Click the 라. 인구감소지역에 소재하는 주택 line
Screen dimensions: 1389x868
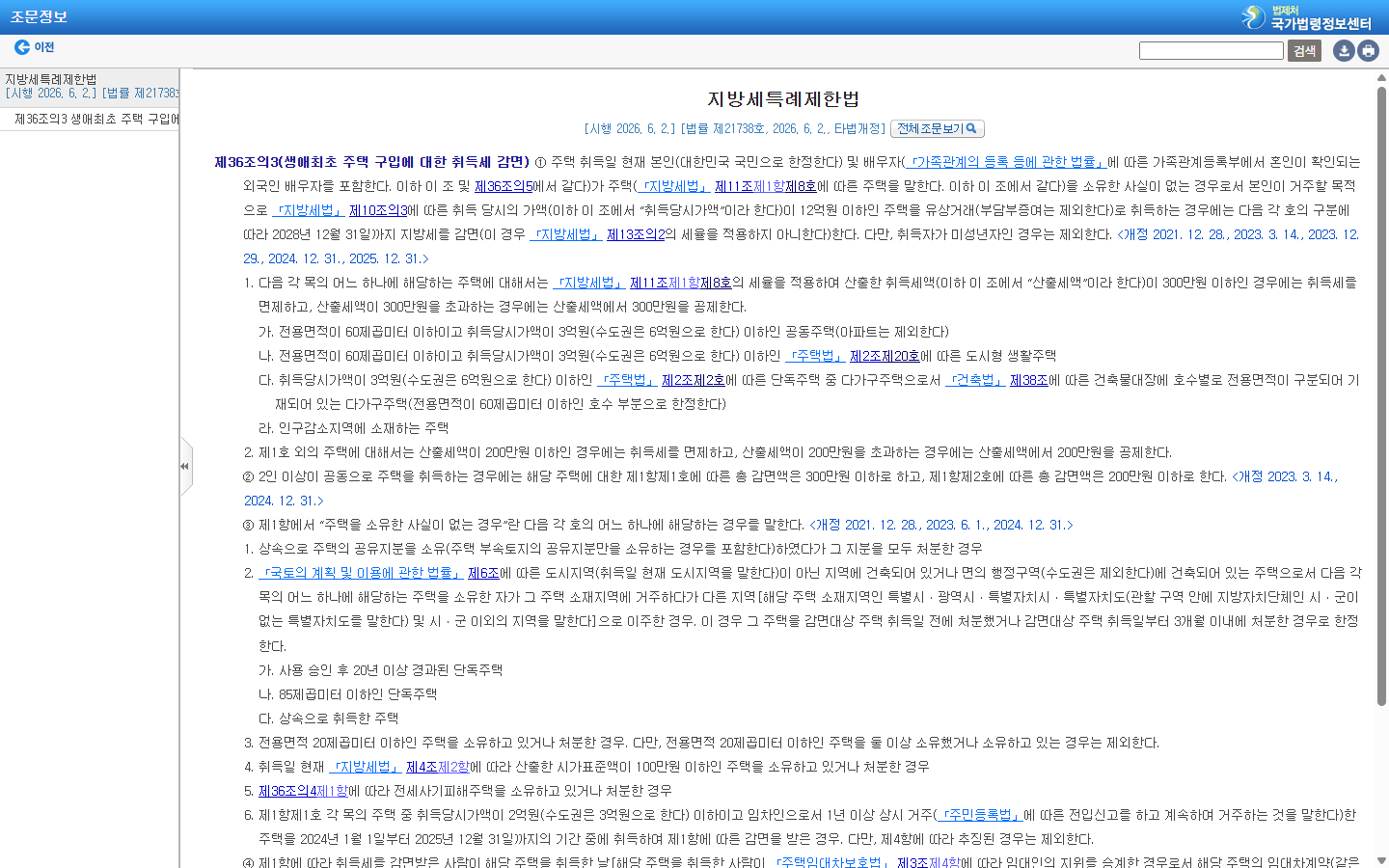353,428
